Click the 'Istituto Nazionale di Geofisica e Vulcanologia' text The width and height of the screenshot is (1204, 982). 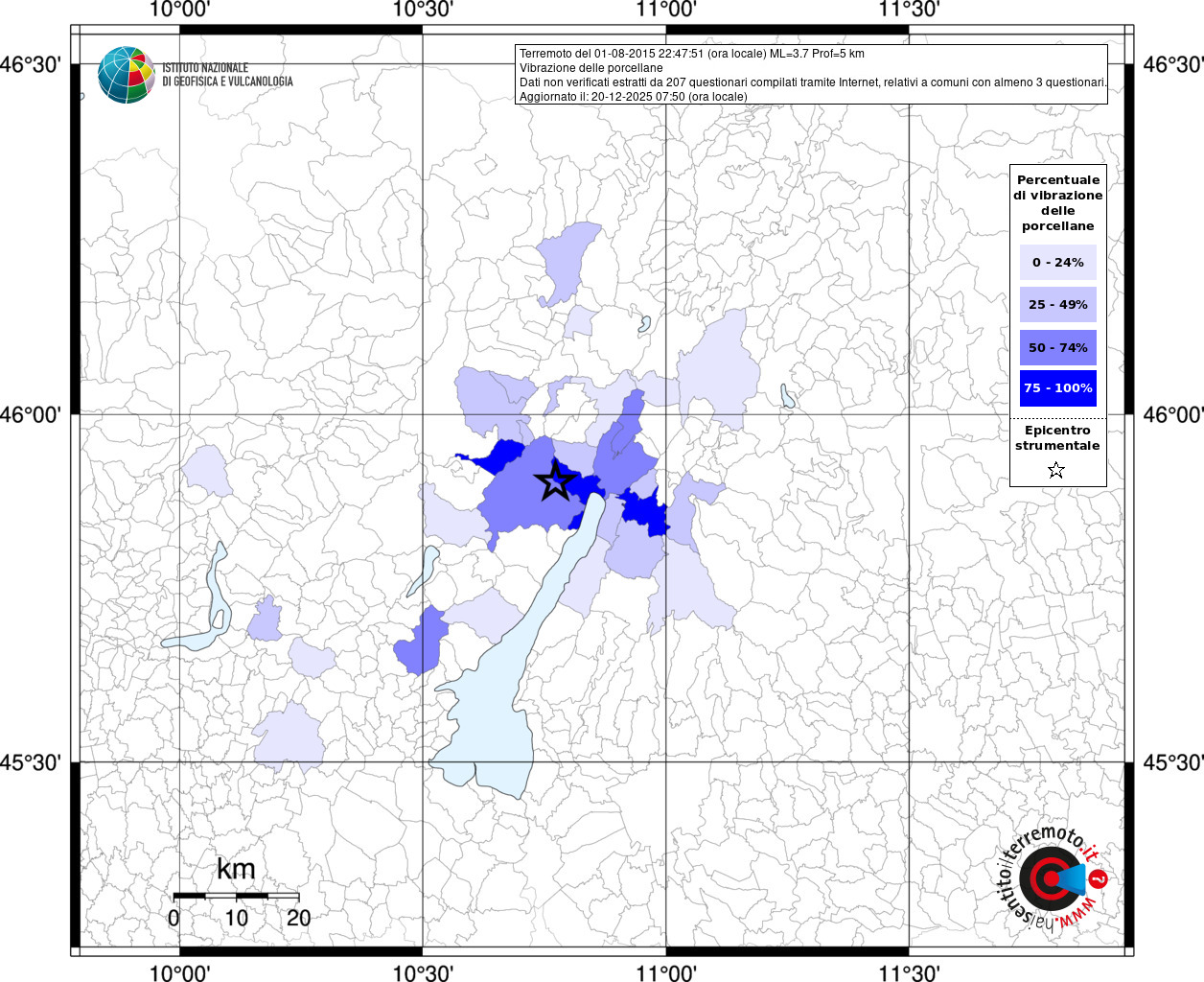tap(227, 75)
